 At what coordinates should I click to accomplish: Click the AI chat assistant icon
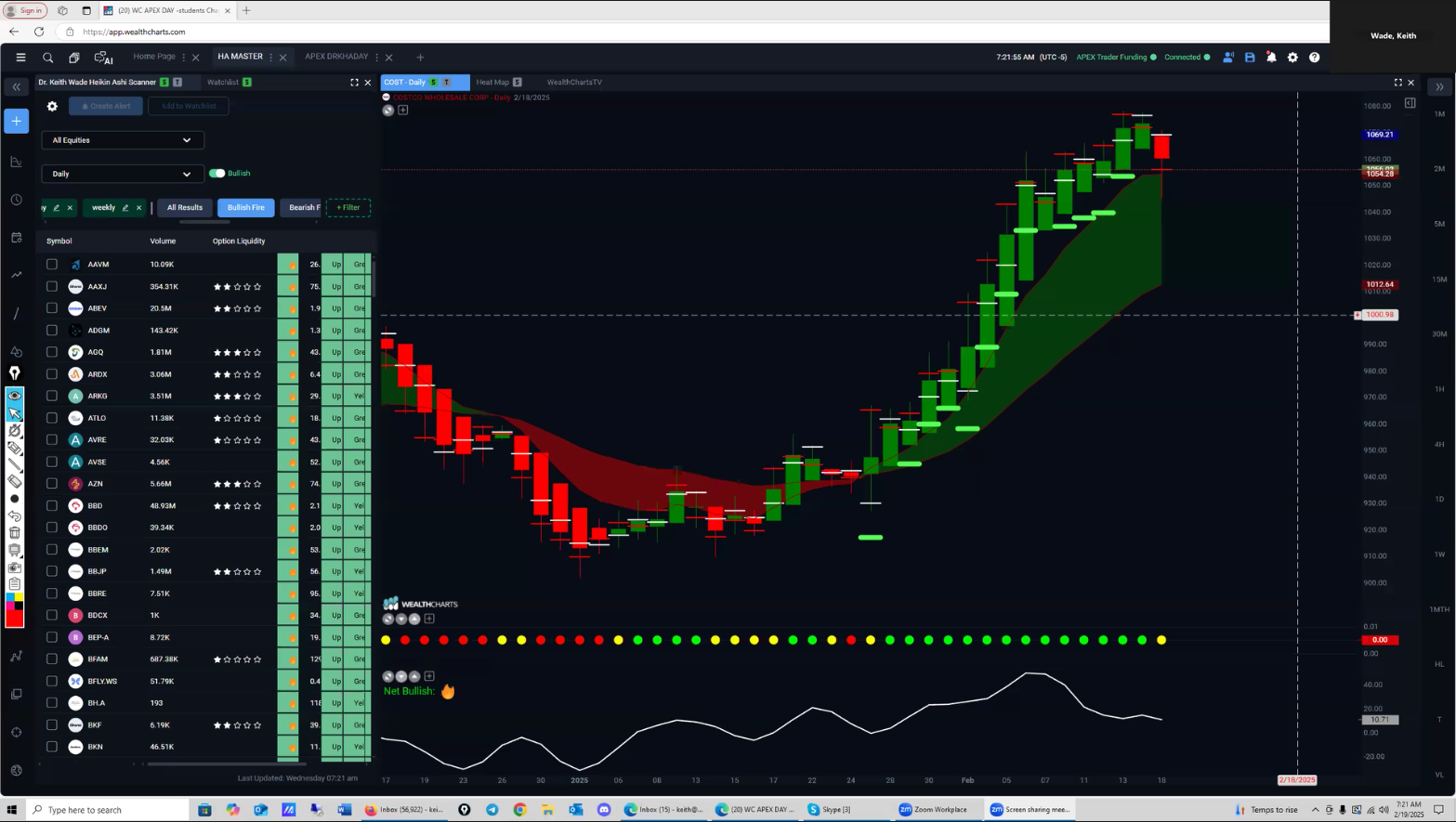pos(103,58)
